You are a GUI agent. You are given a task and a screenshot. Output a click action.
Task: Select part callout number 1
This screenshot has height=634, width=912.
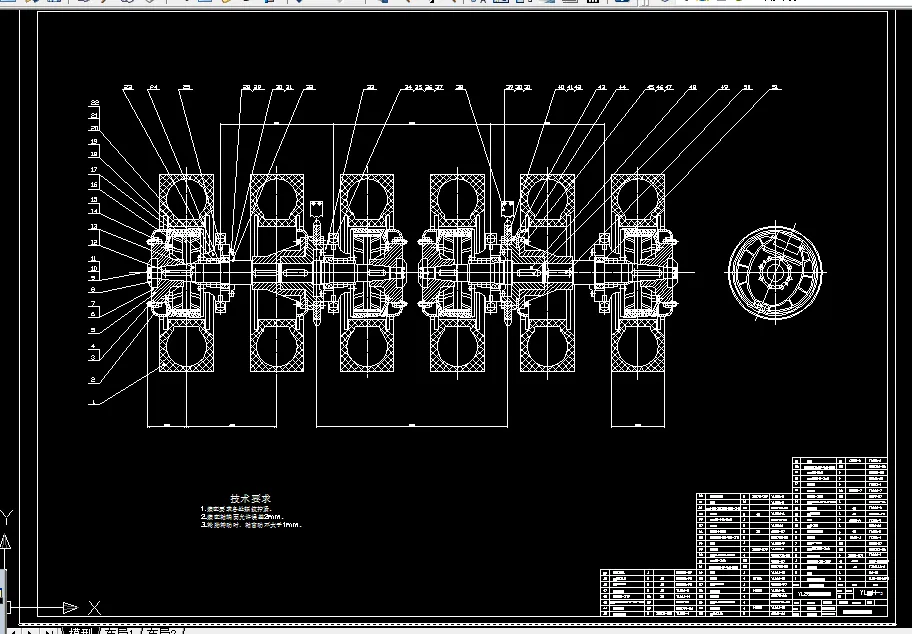click(92, 402)
